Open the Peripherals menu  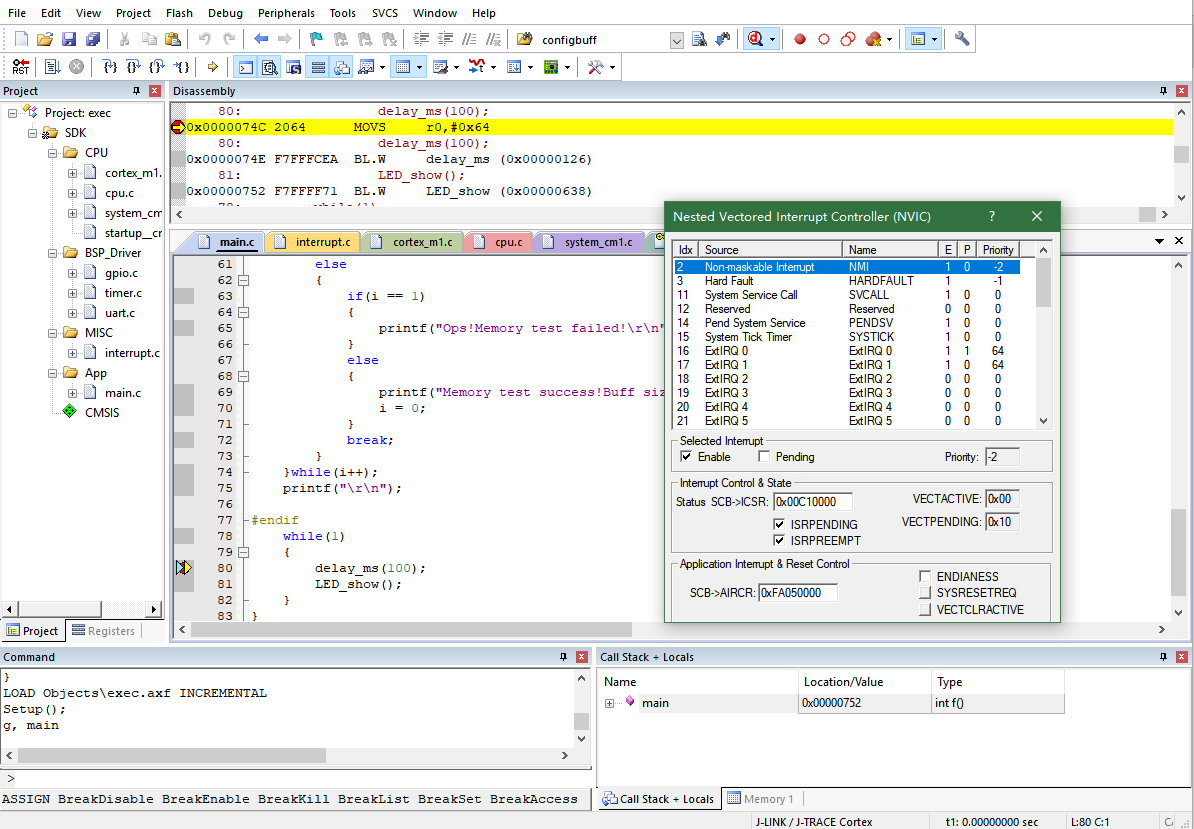tap(286, 13)
